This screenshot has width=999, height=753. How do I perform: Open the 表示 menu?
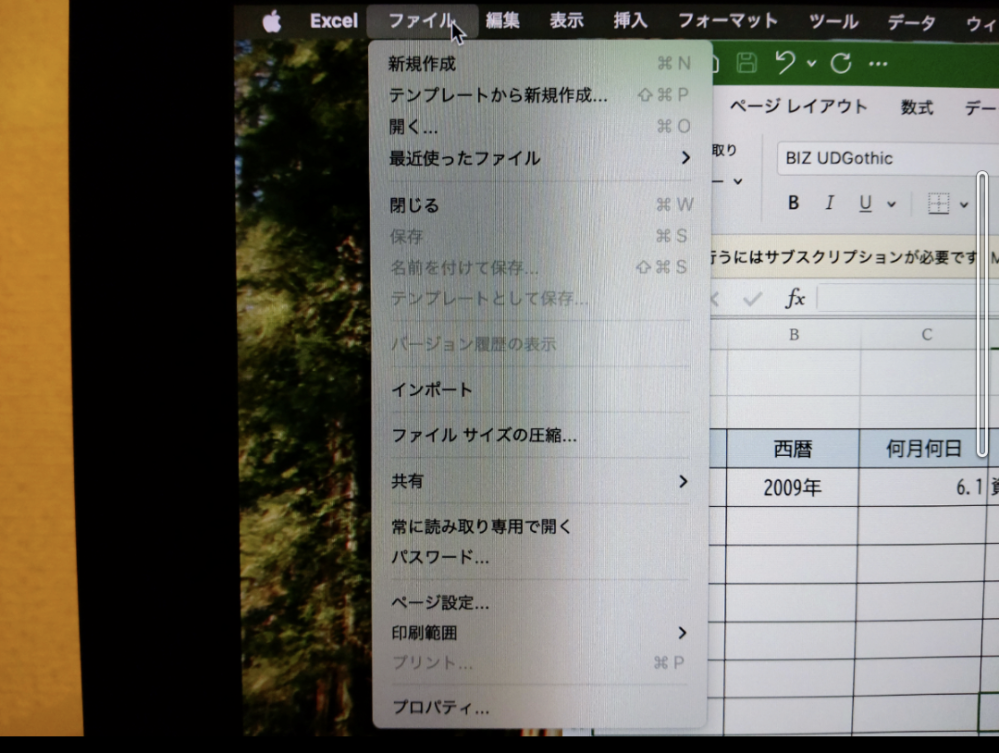566,21
